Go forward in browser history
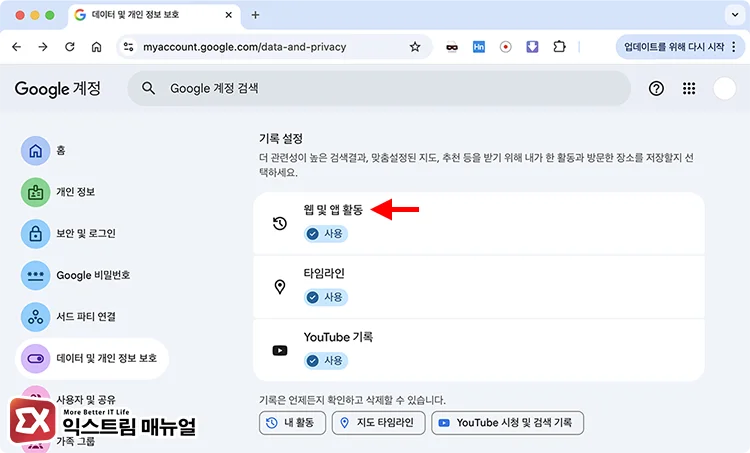Viewport: 750px width, 453px height. click(43, 47)
